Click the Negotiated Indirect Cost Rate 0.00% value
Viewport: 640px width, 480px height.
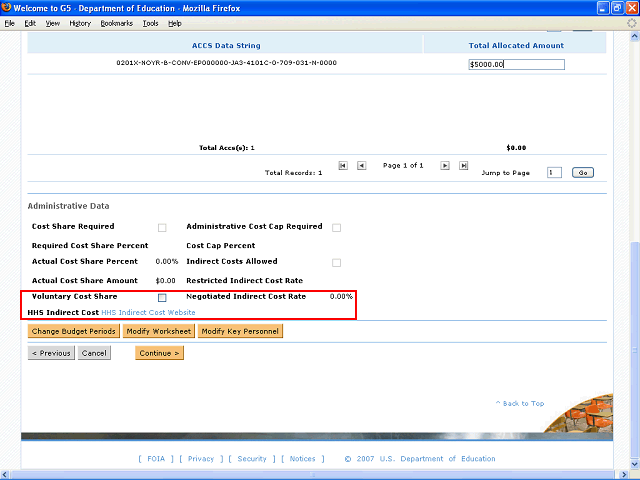[x=341, y=297]
